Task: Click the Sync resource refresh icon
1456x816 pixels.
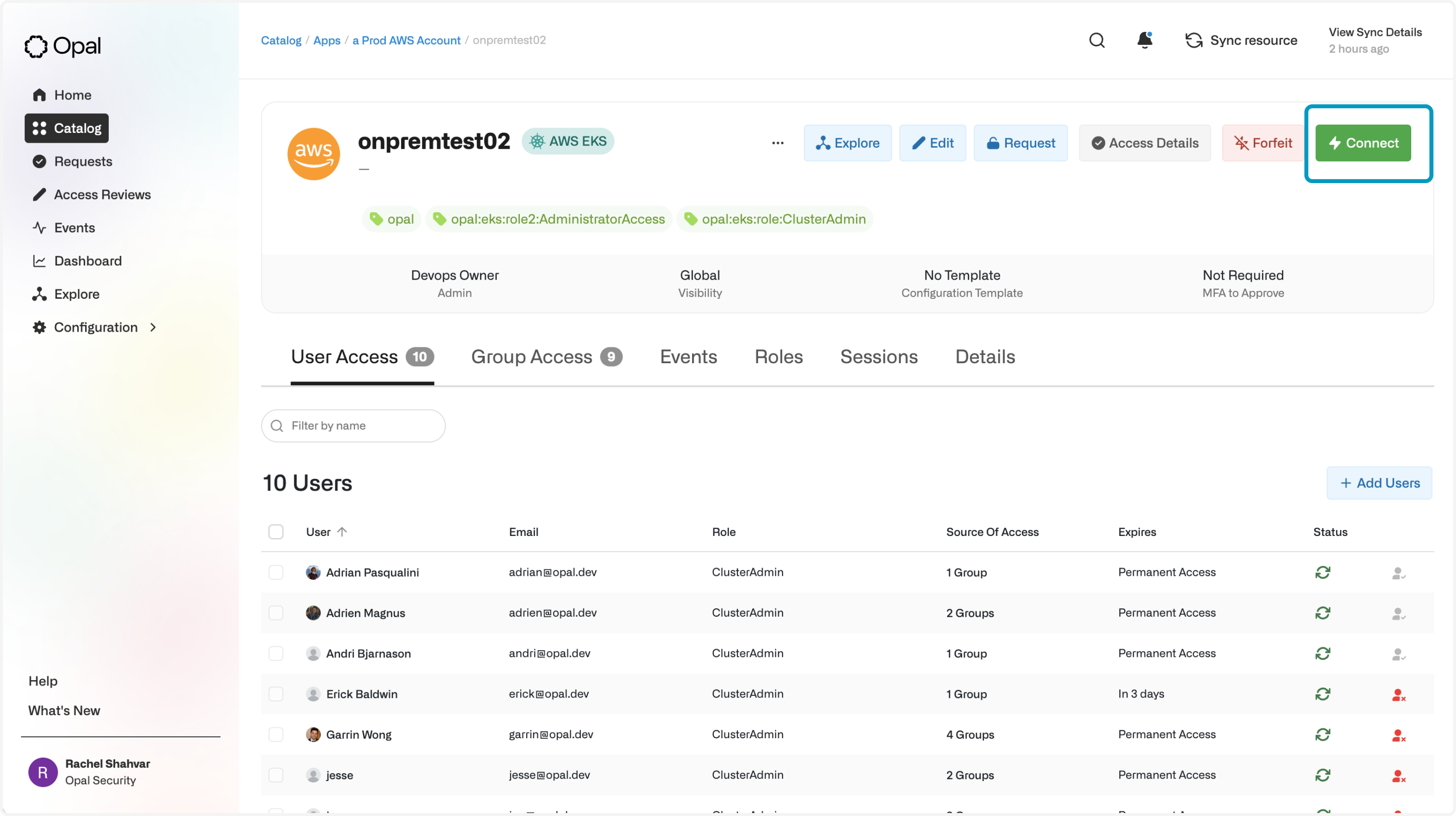Action: 1194,40
